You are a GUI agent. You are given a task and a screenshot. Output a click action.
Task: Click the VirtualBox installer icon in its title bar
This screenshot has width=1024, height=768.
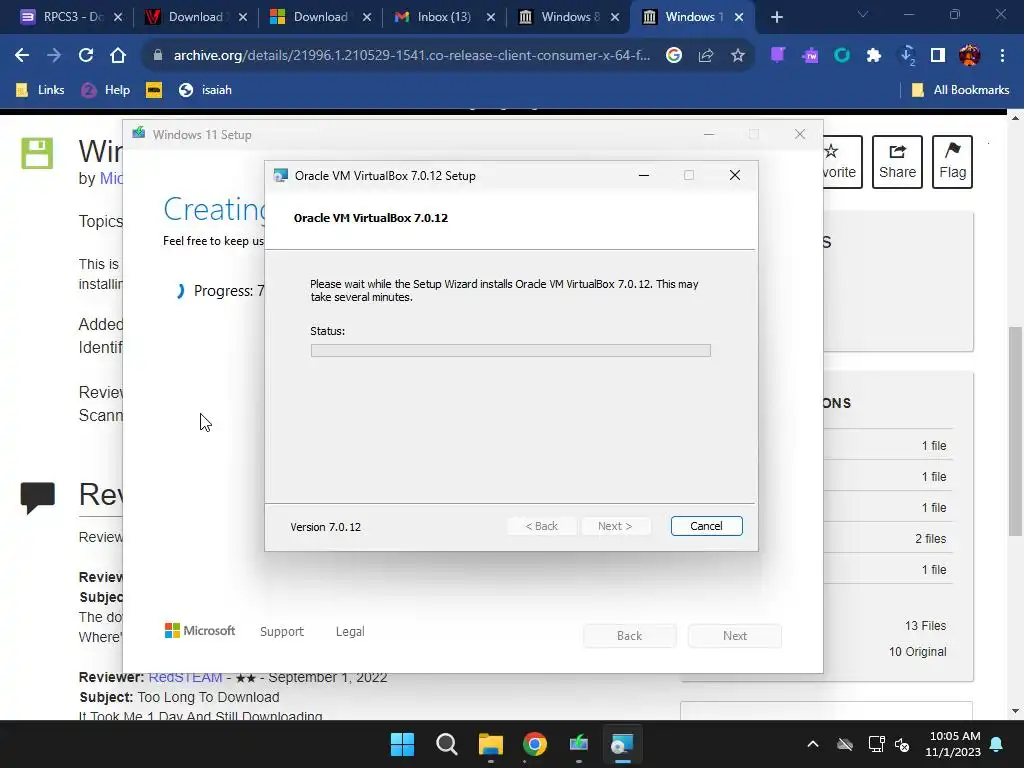[281, 175]
